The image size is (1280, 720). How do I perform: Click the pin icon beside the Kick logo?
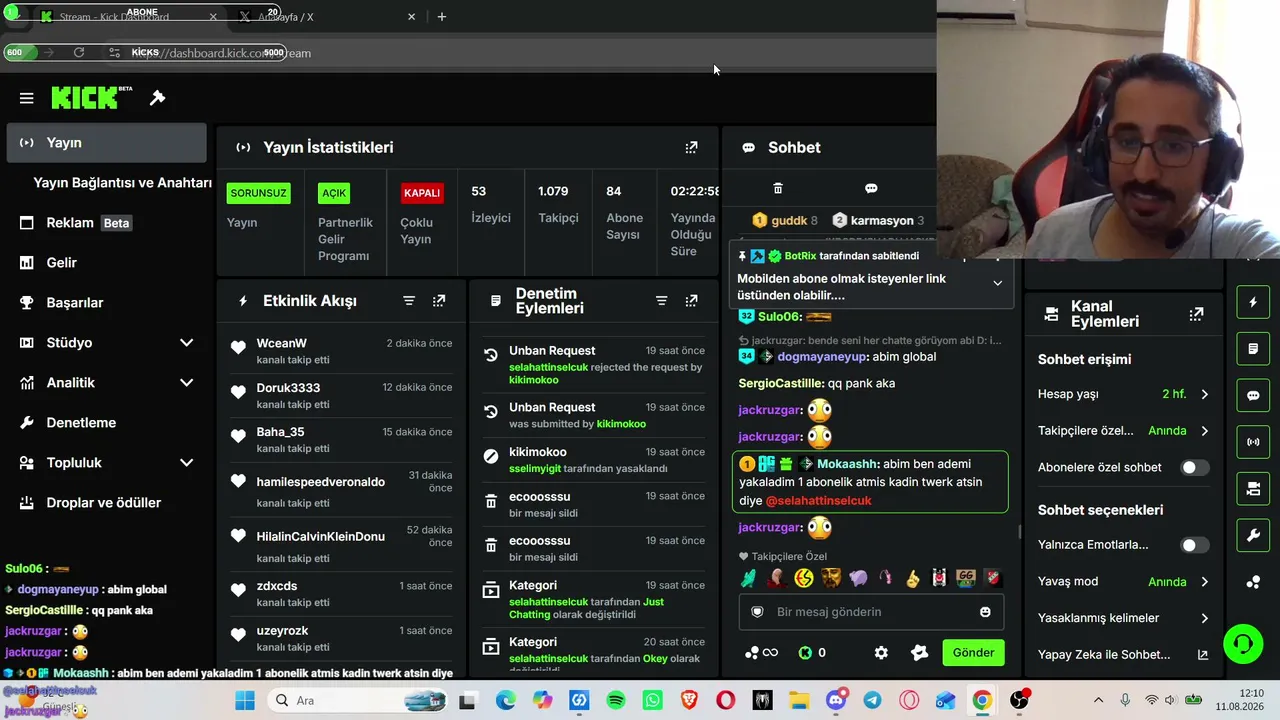point(157,98)
